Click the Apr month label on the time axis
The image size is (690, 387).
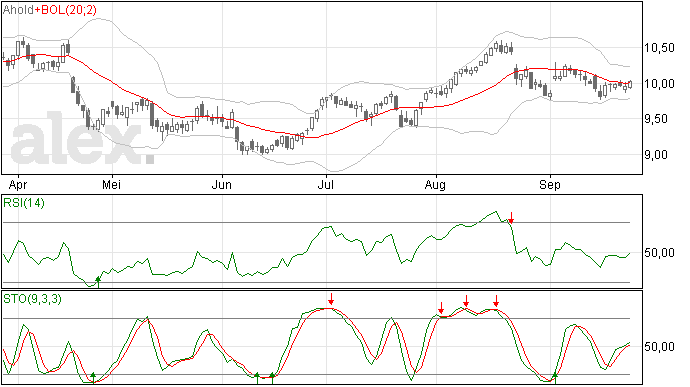coord(18,185)
